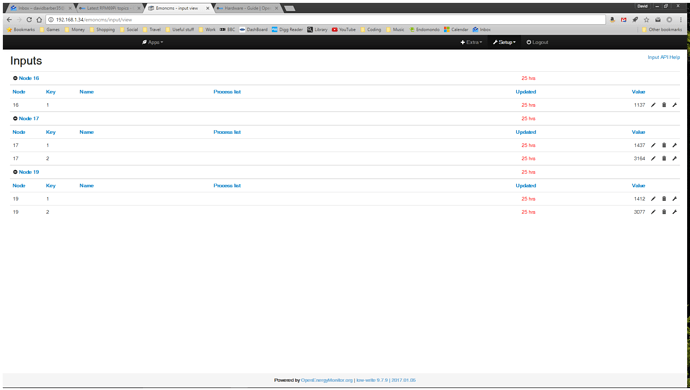Open wrench config for input value 1412
This screenshot has width=690, height=390.
pos(675,199)
